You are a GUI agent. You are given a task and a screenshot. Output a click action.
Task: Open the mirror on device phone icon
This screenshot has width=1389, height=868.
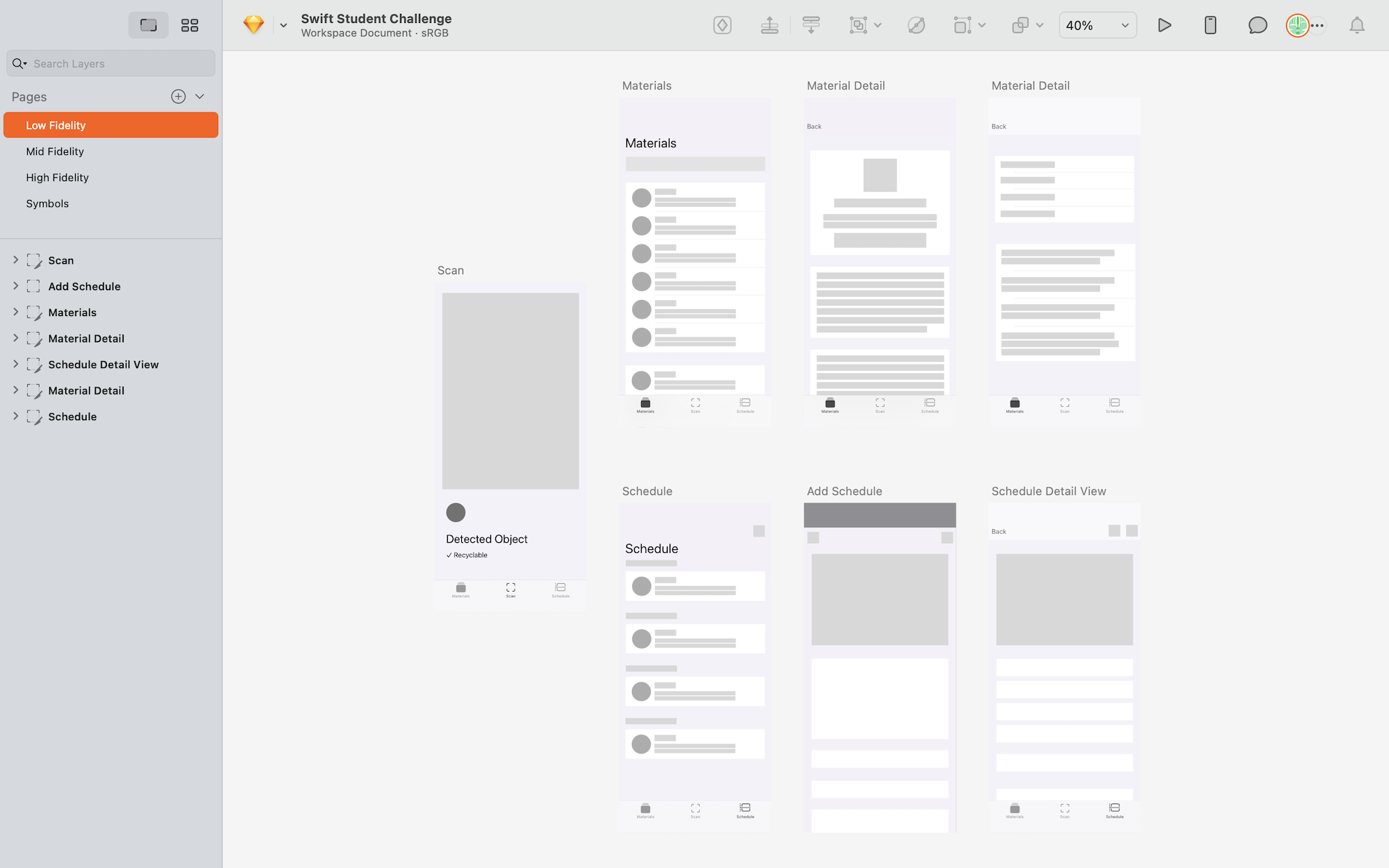1210,26
